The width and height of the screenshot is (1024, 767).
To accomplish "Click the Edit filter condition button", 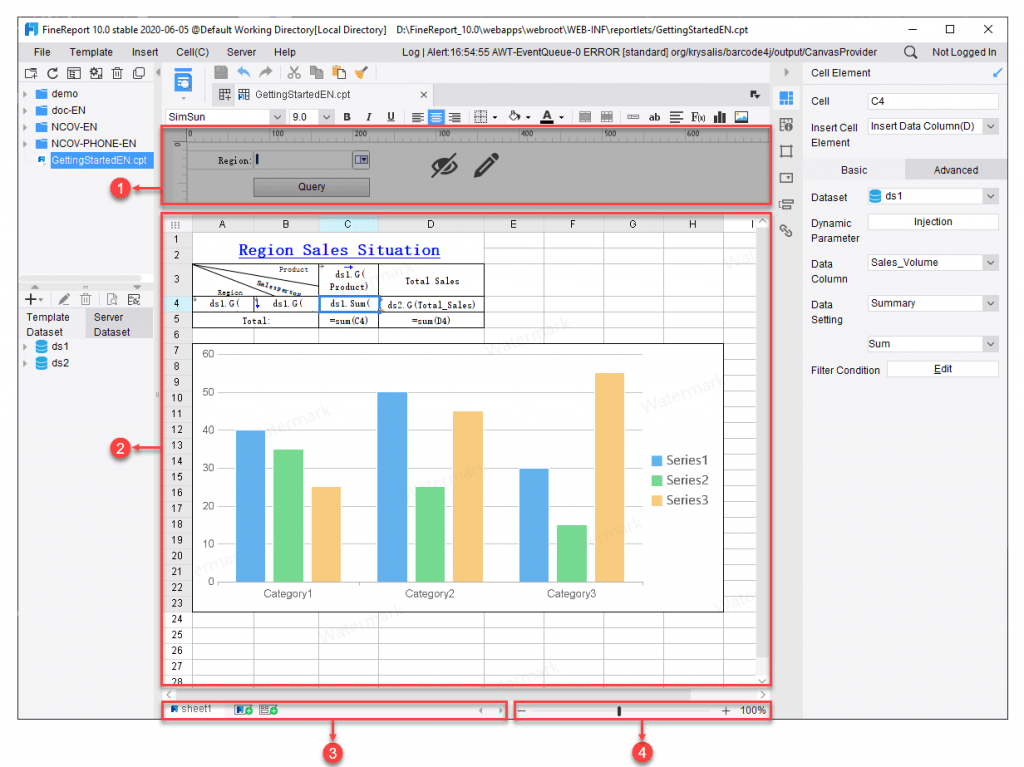I will pos(942,369).
